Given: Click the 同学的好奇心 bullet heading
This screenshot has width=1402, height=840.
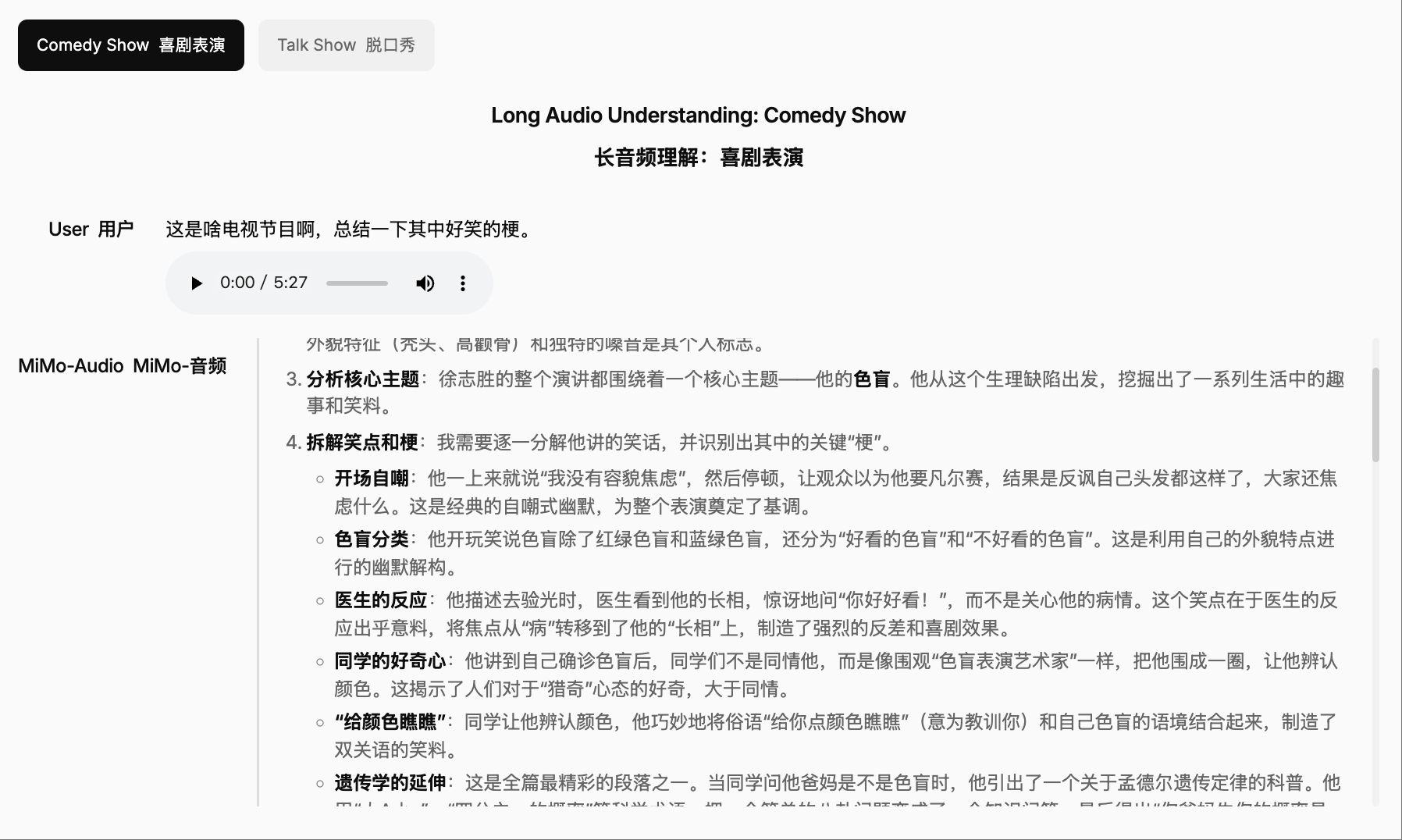Looking at the screenshot, I should [390, 661].
